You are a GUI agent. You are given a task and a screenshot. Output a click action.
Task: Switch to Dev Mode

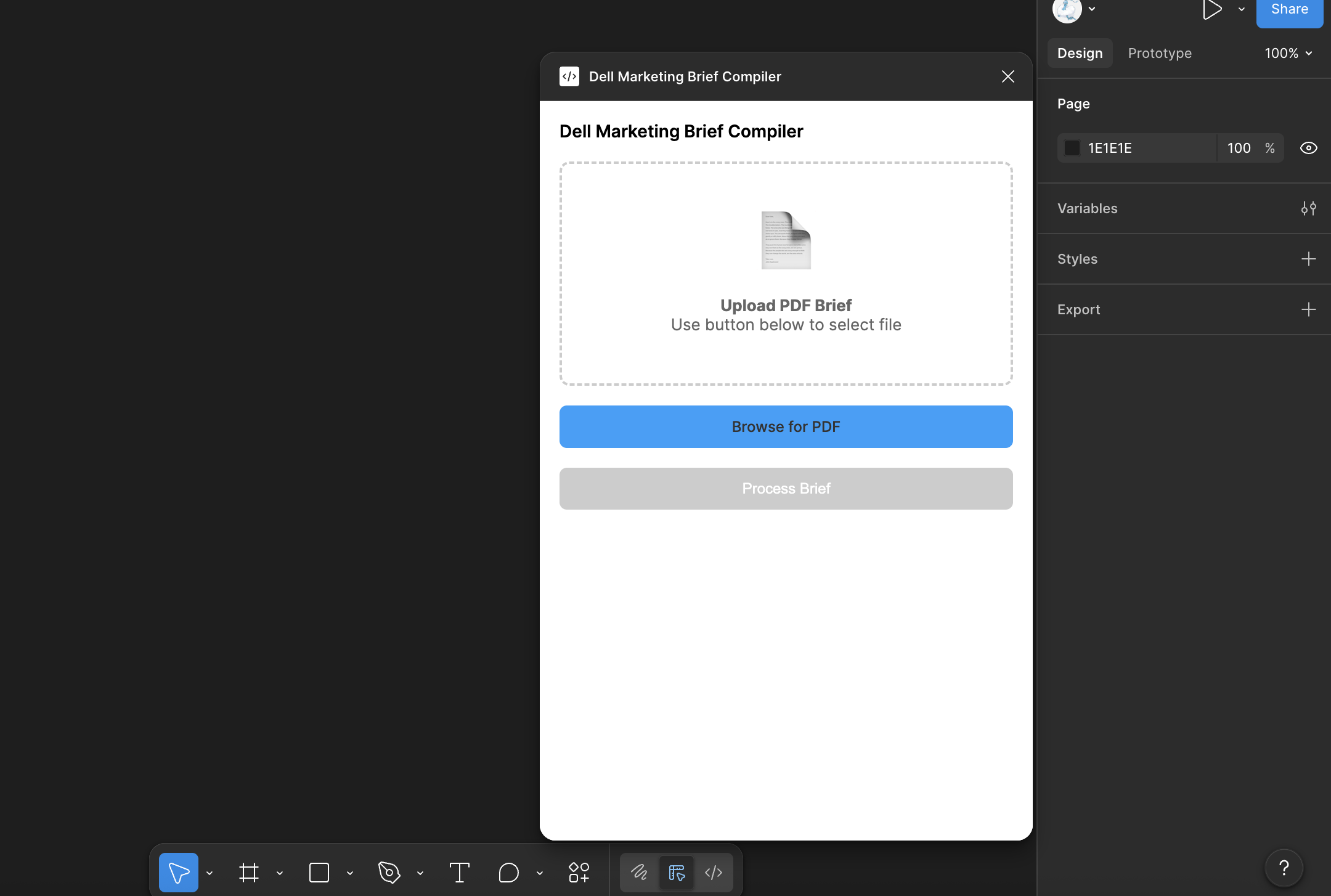point(714,873)
